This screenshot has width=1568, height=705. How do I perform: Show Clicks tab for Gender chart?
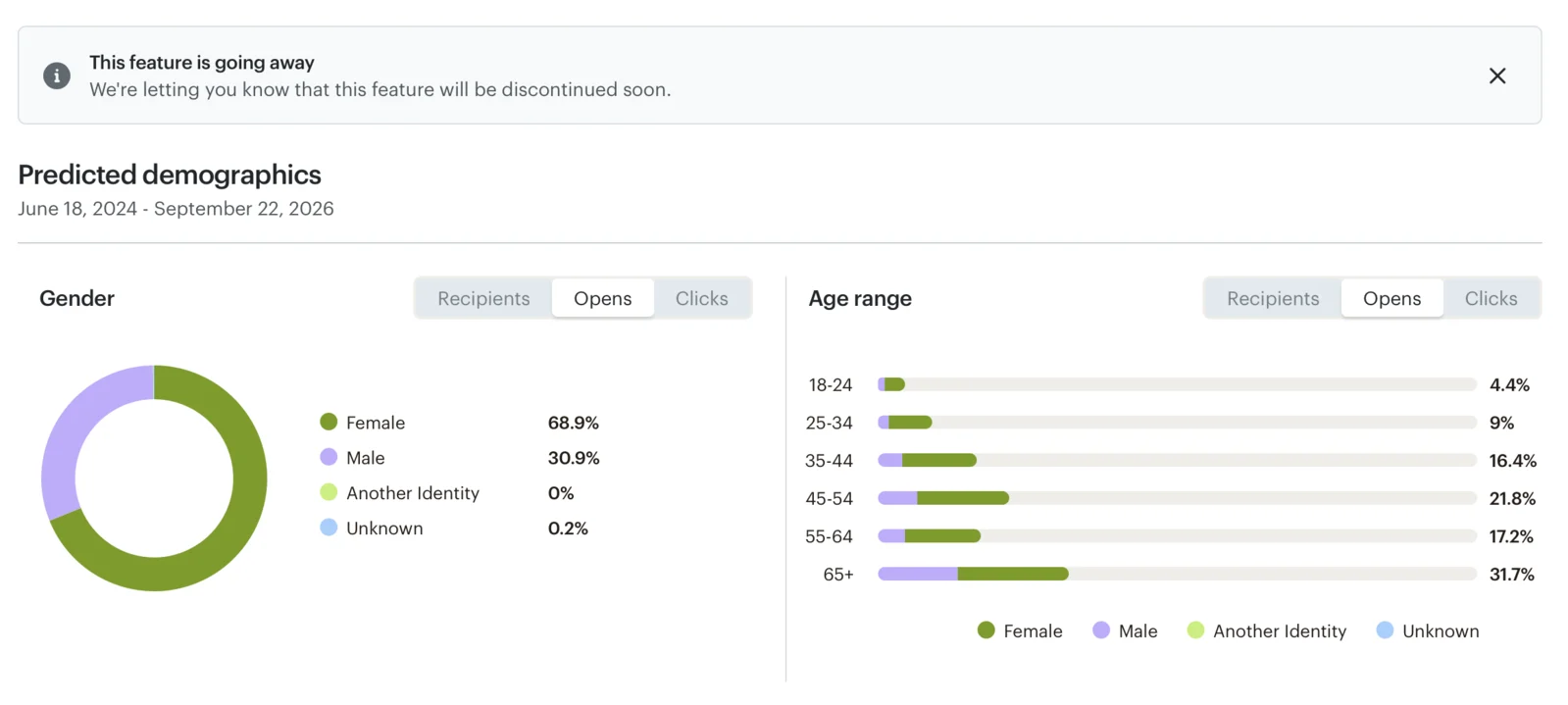701,298
